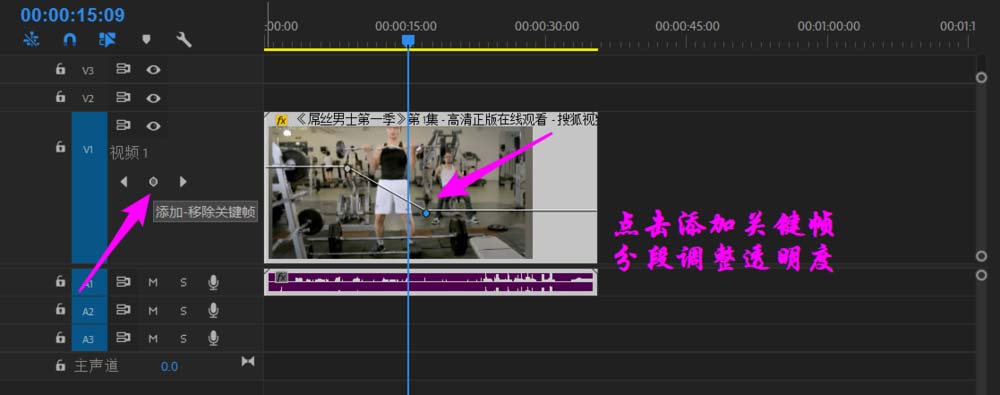This screenshot has width=1000, height=395.
Task: Toggle sync lock on A1
Action: pos(123,281)
